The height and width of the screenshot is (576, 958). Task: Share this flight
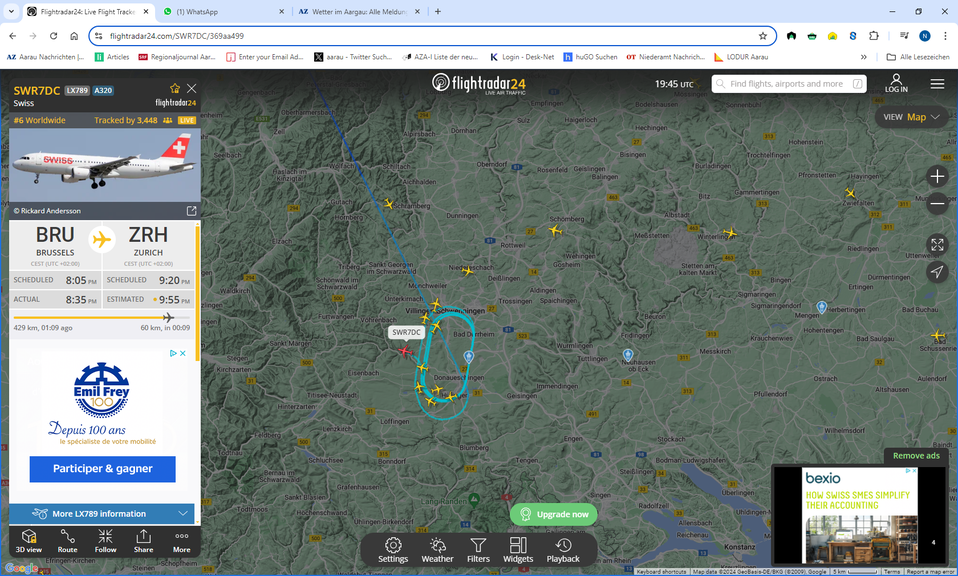coord(144,541)
